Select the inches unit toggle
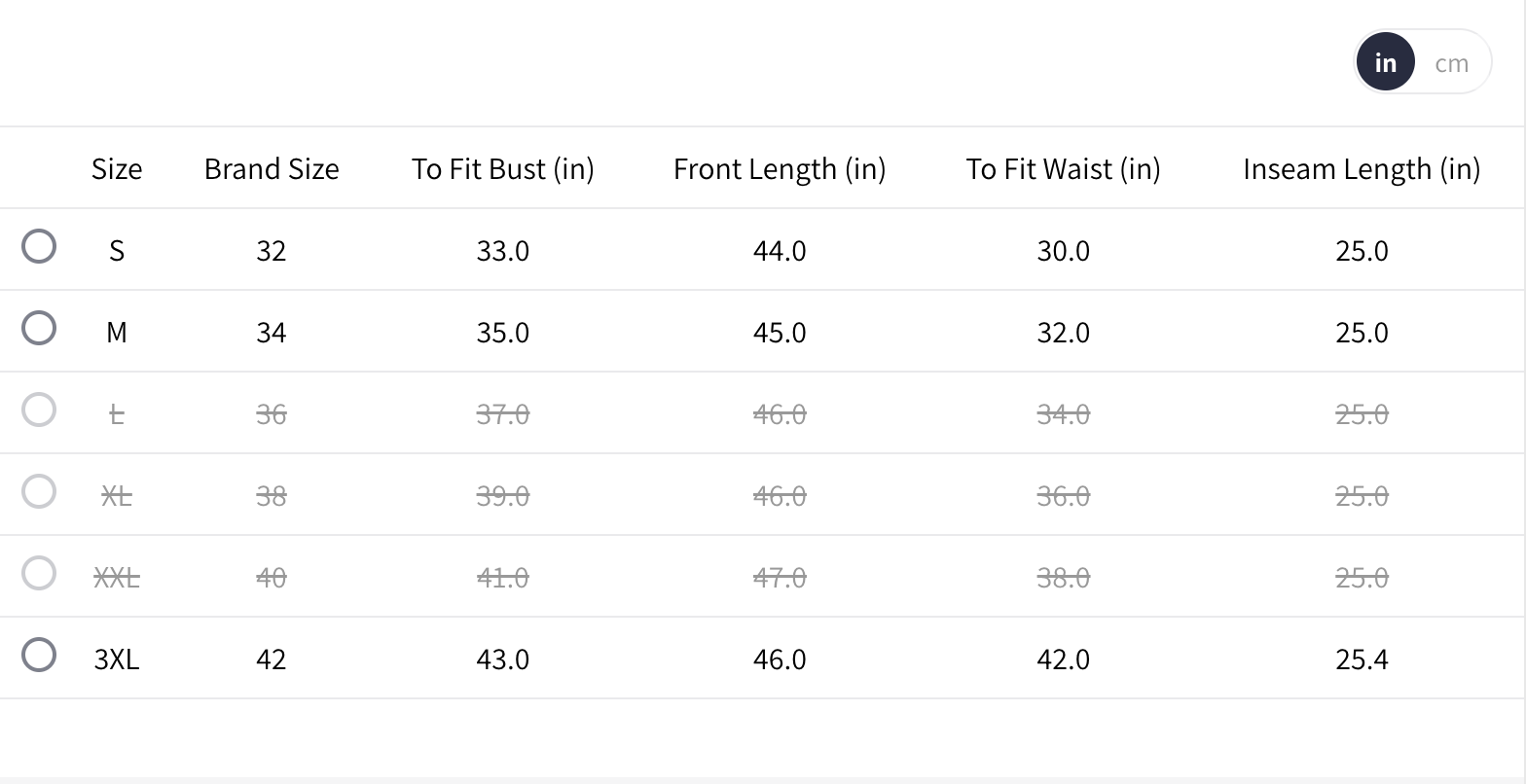The image size is (1526, 784). pos(1385,63)
